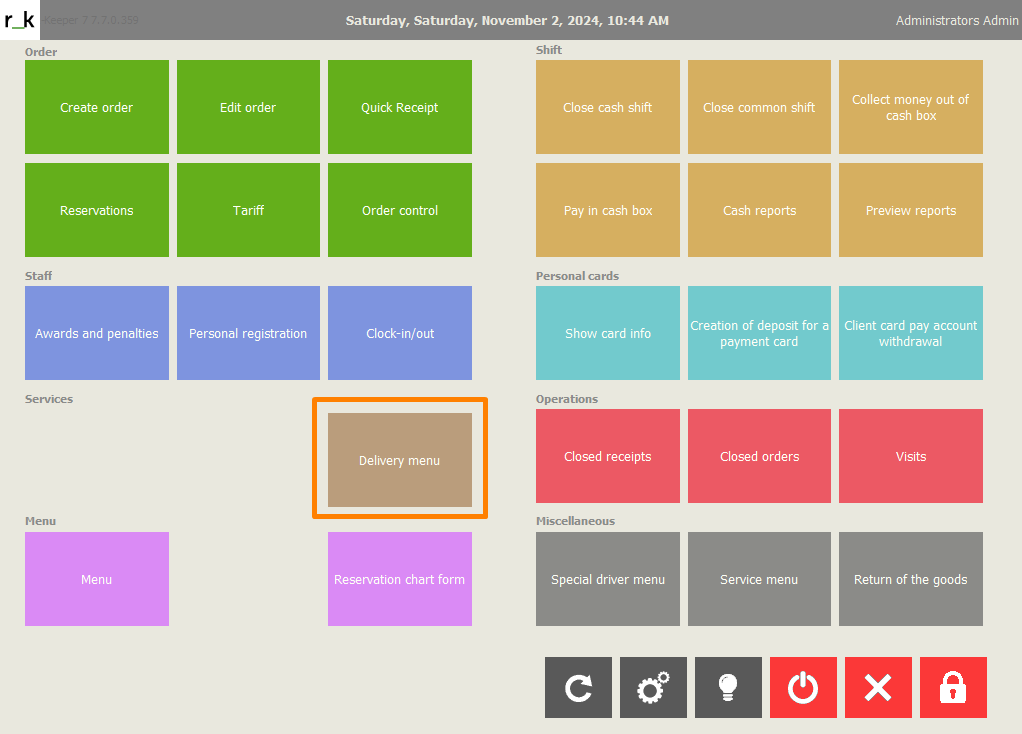Open the highlighted Delivery menu tile

pos(400,460)
